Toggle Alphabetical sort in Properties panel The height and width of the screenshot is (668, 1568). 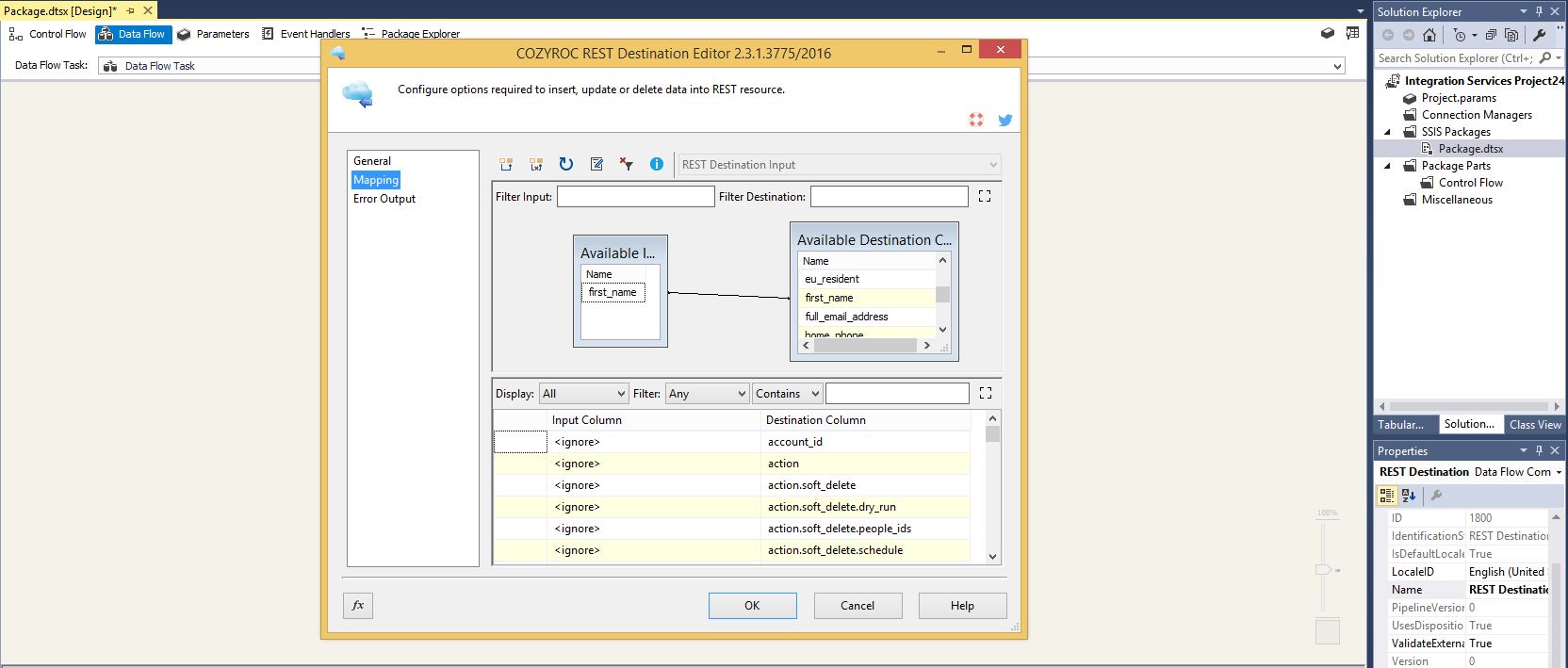[x=1409, y=495]
